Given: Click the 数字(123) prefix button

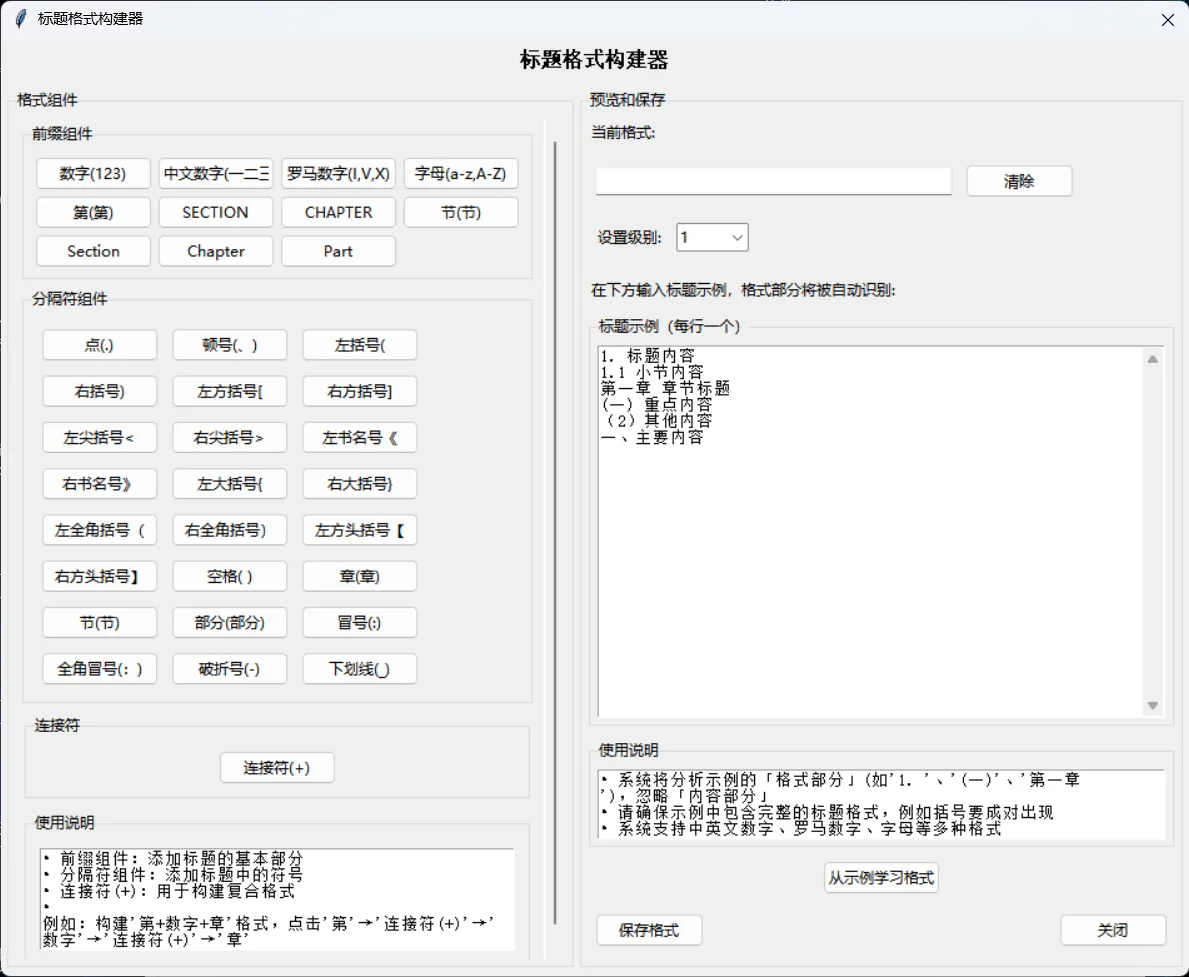Looking at the screenshot, I should [92, 172].
